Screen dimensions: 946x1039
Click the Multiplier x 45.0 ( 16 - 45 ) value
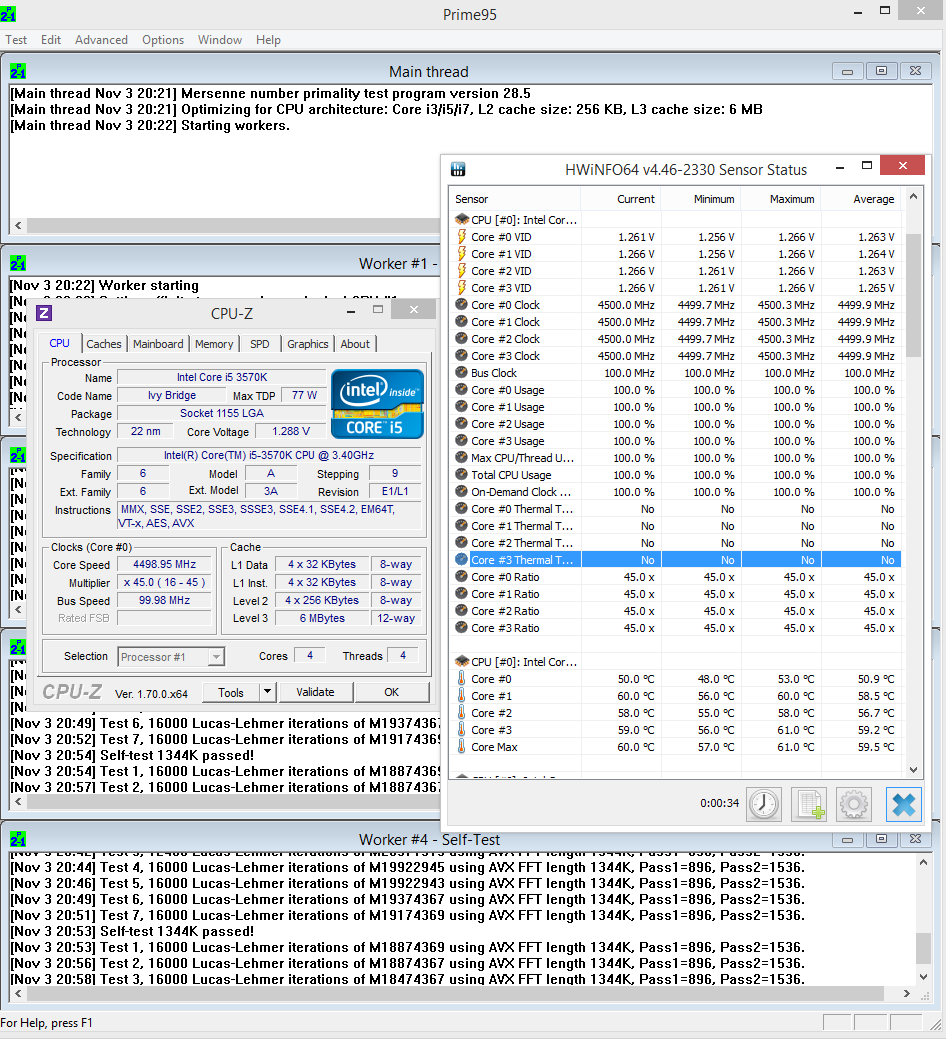[164, 582]
